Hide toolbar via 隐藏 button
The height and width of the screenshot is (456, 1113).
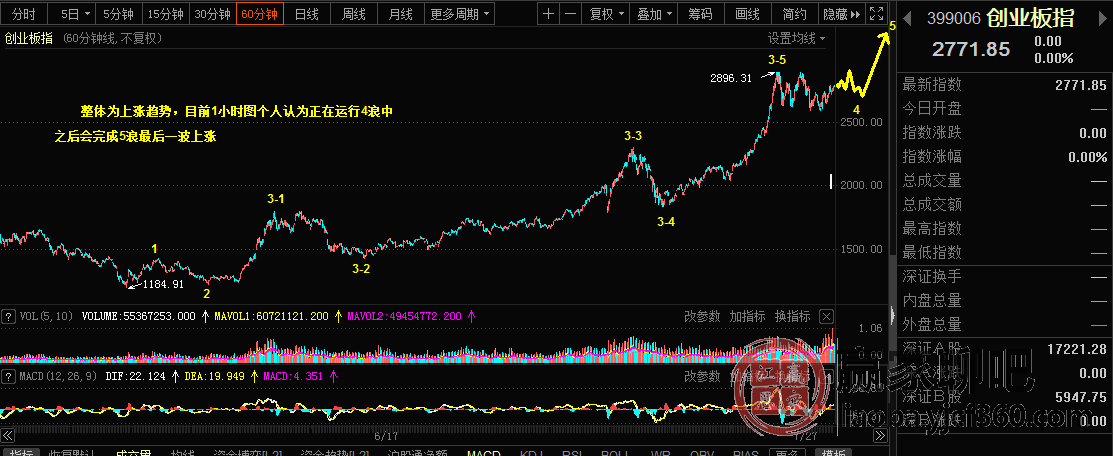point(842,13)
